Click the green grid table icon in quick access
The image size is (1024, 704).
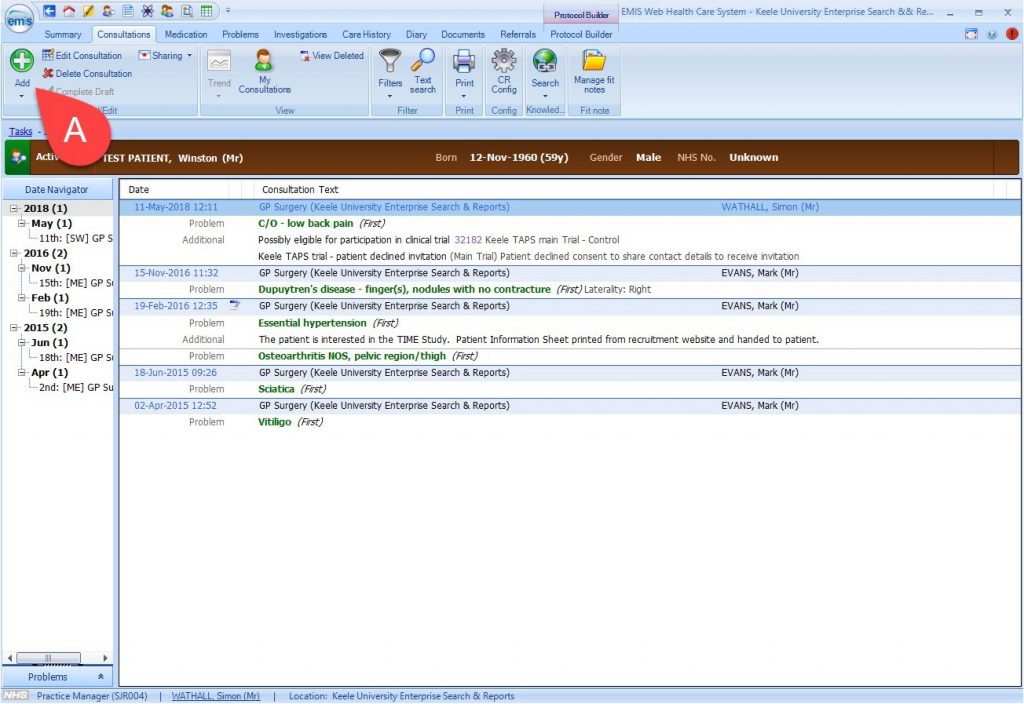coord(206,11)
